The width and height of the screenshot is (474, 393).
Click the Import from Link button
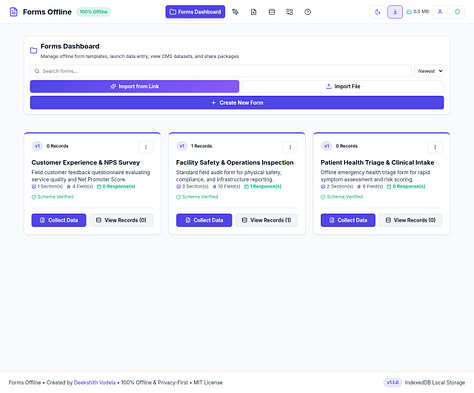134,86
